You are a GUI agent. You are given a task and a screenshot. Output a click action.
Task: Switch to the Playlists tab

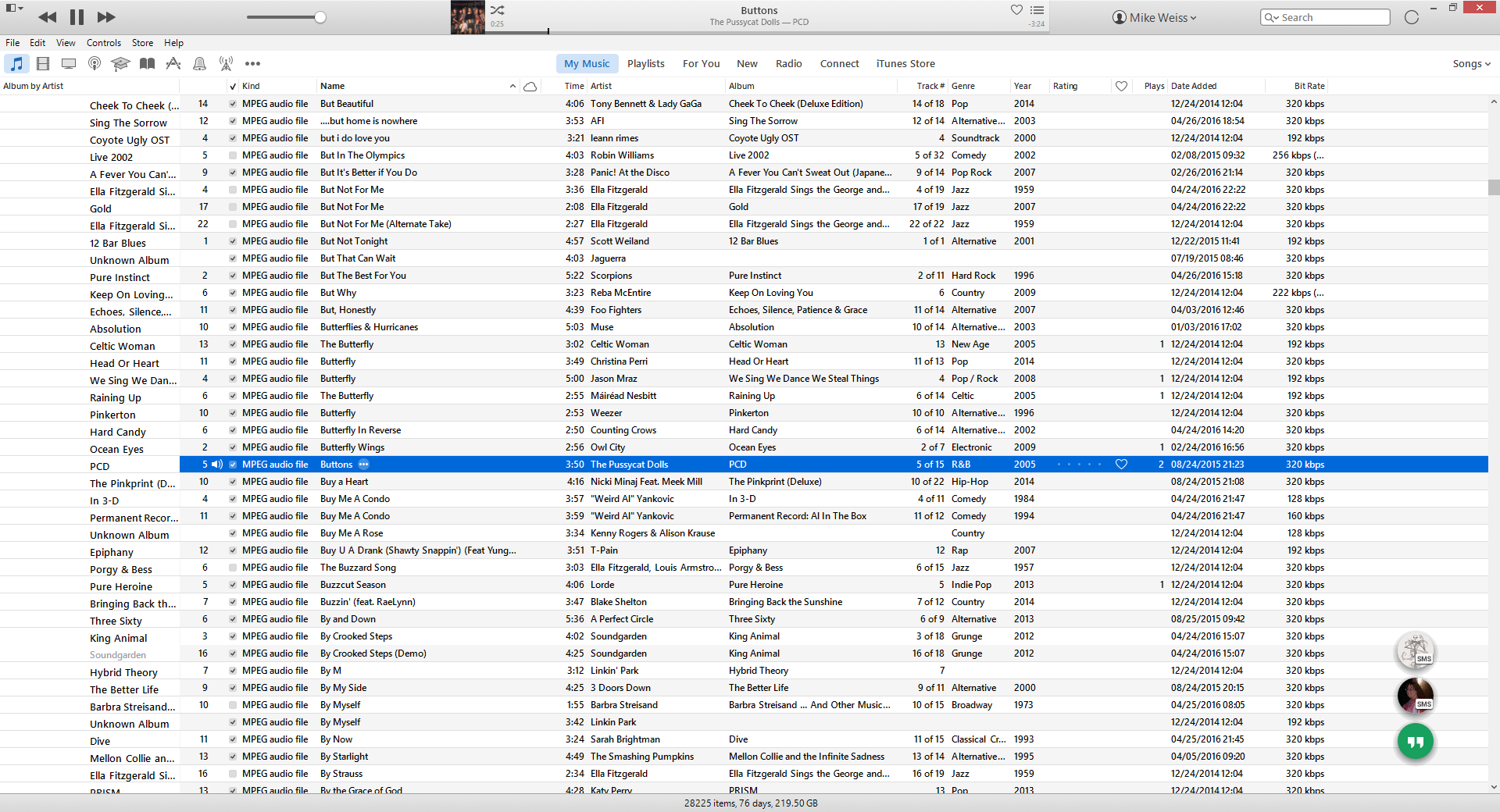pos(646,64)
